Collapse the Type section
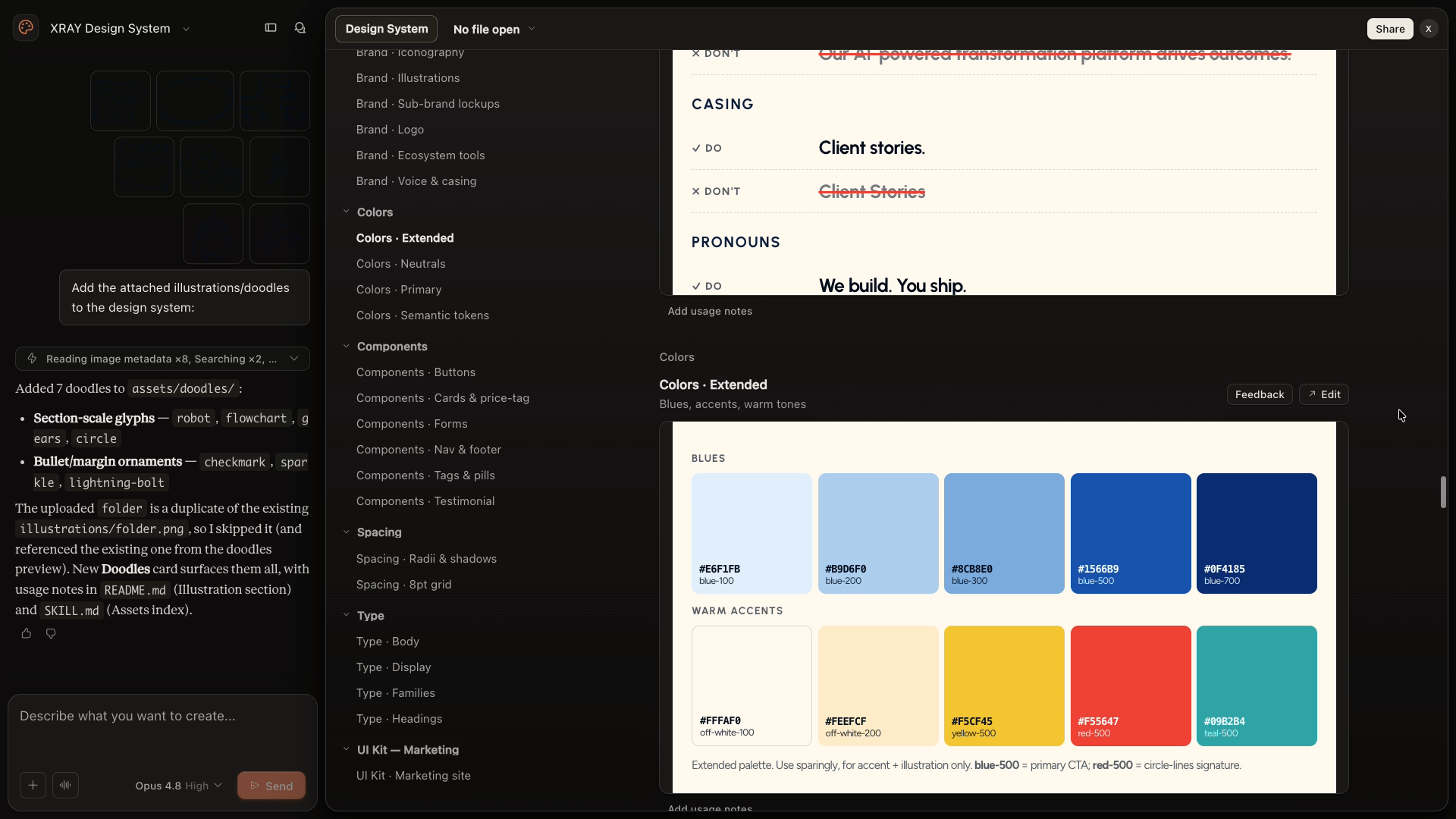 346,616
